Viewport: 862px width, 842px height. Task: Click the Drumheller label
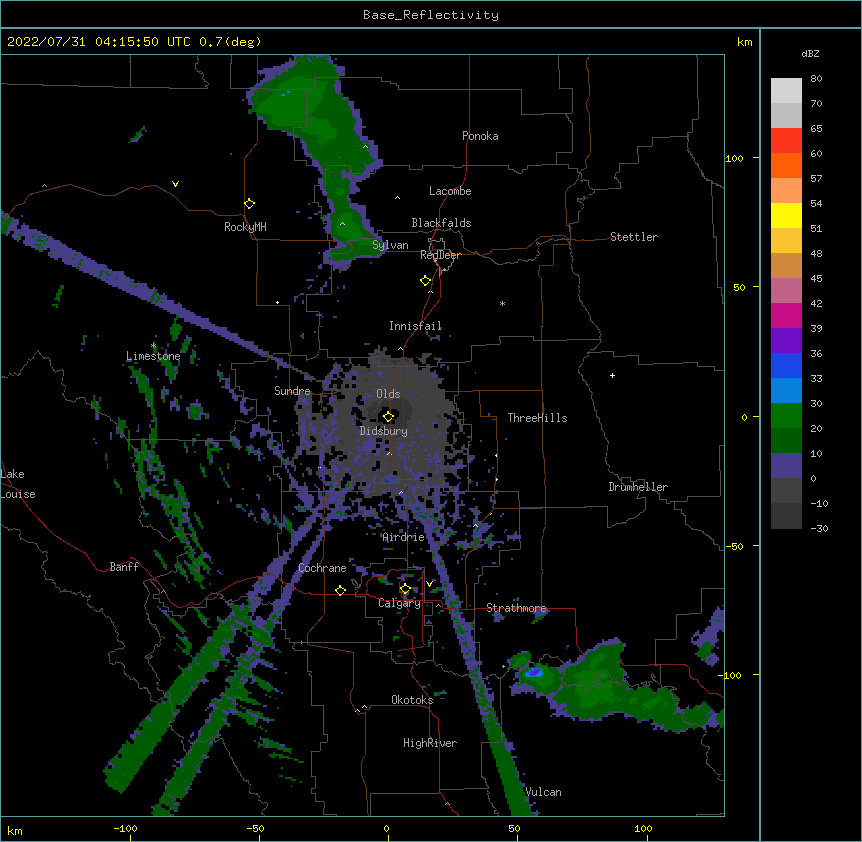pyautogui.click(x=638, y=487)
